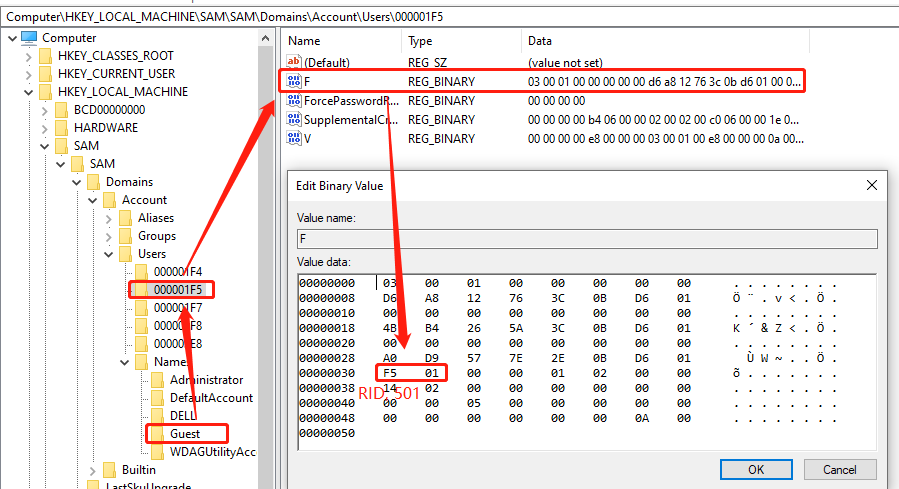Screen dimensions: 899x489
Task: Click the Type column header
Action: (x=460, y=41)
